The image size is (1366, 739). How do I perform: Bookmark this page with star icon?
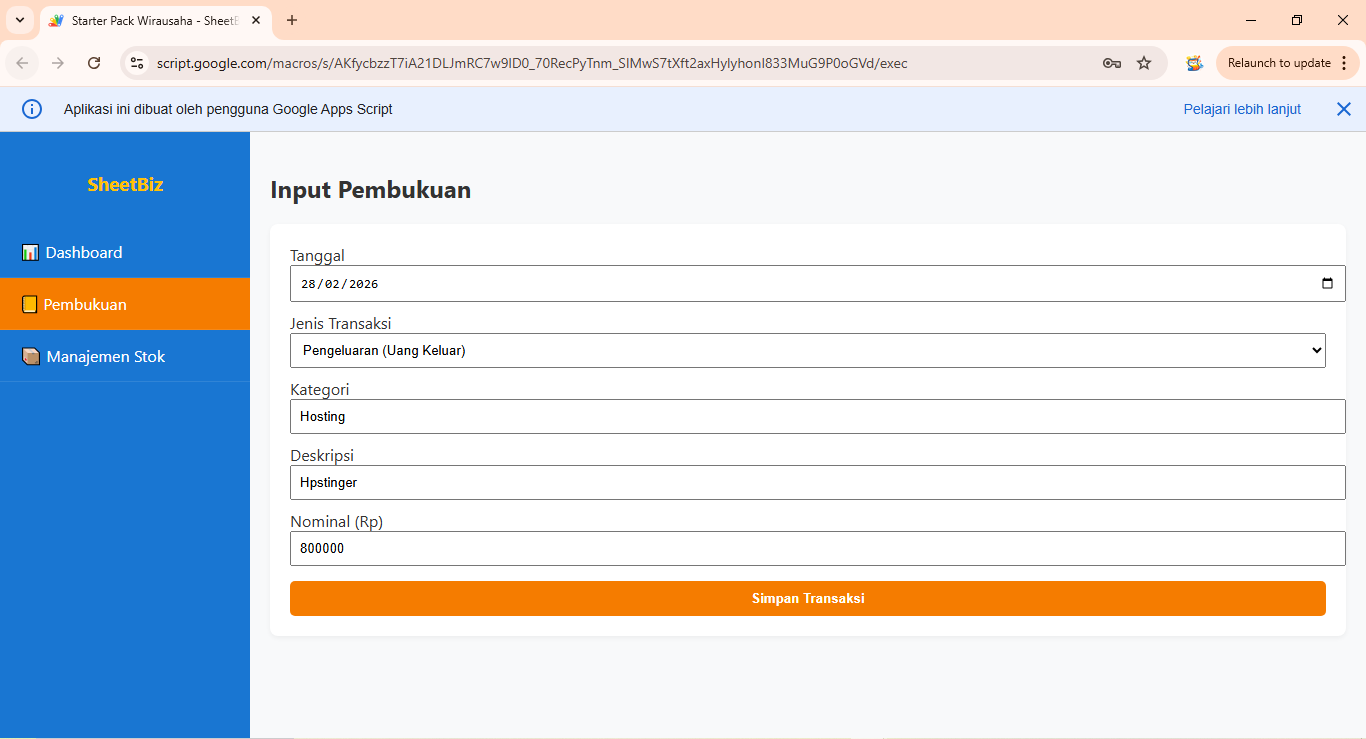(1144, 63)
